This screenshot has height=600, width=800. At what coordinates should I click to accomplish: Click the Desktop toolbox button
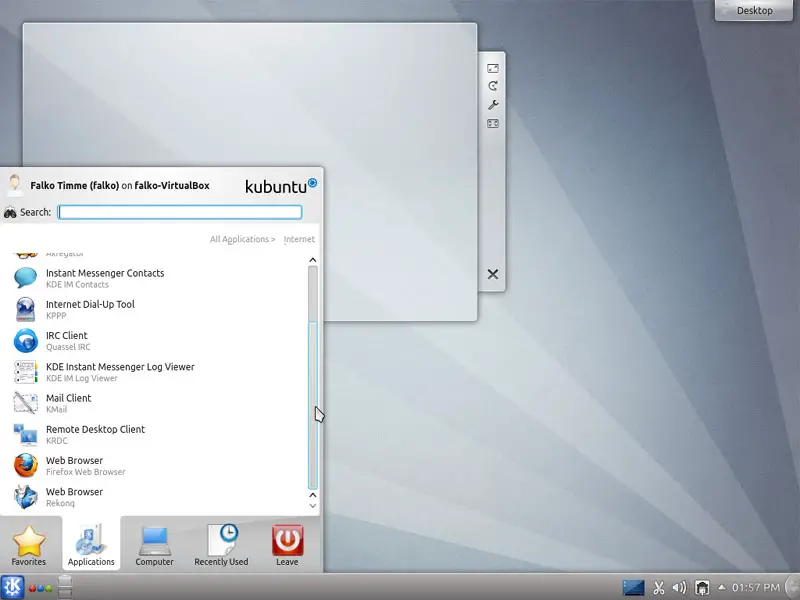point(754,10)
